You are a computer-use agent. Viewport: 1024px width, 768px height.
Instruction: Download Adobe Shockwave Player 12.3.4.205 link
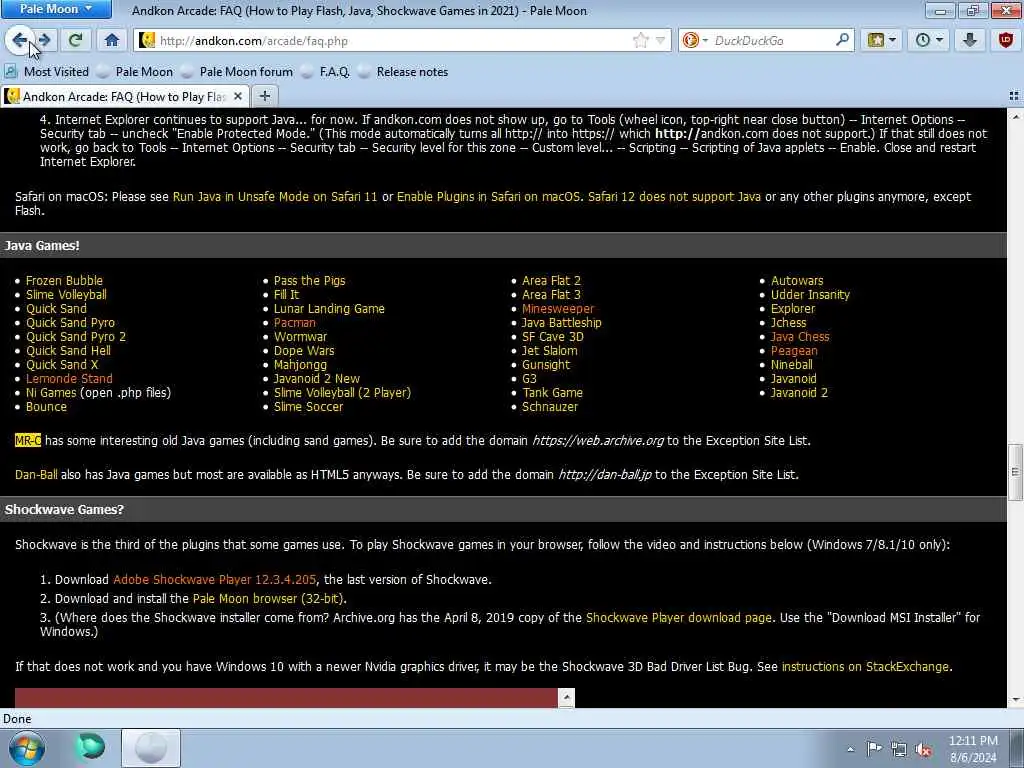tap(214, 579)
